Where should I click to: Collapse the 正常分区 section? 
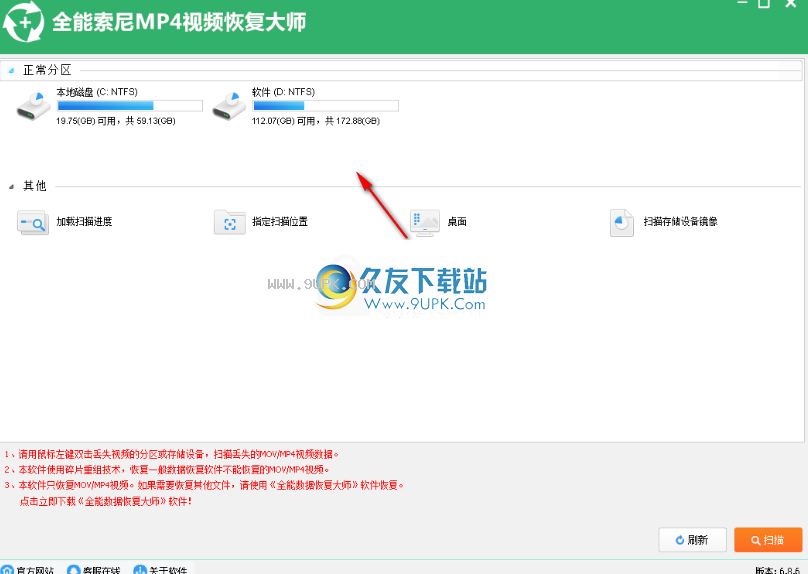(11, 71)
